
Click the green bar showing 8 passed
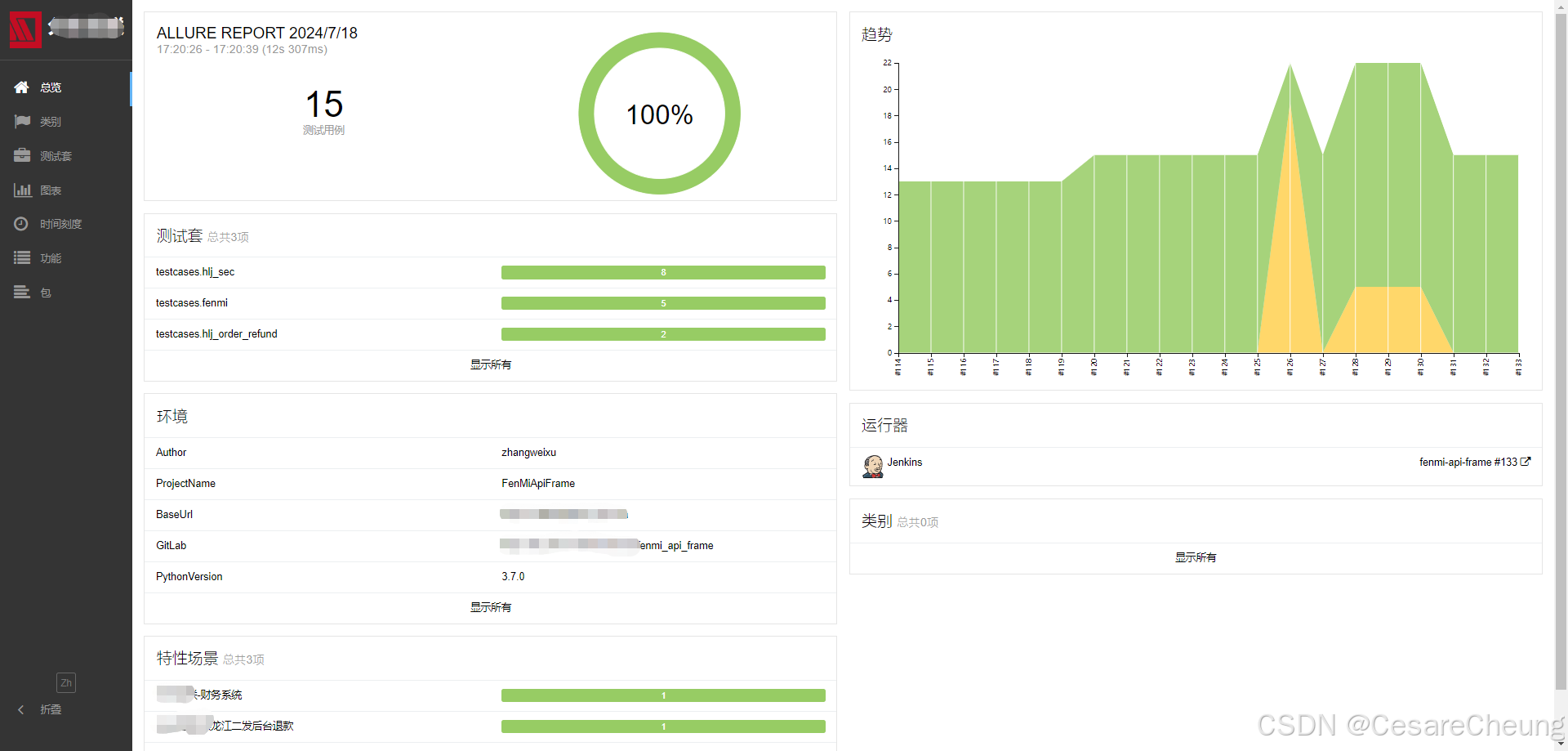click(x=663, y=272)
